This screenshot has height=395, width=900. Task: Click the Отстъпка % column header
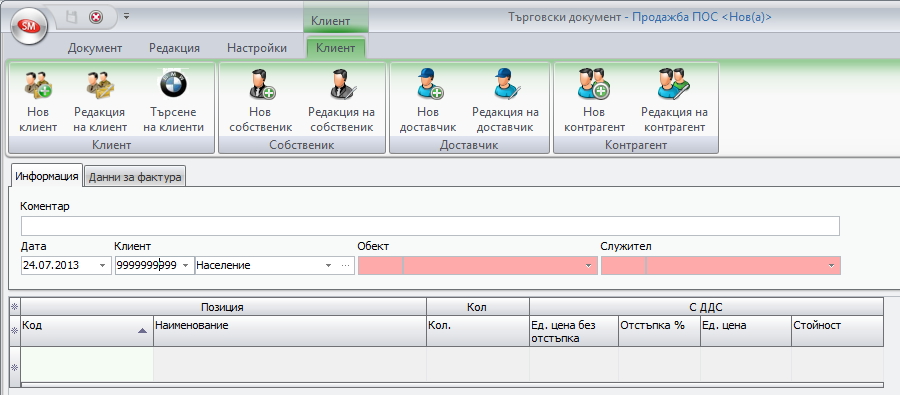659,331
